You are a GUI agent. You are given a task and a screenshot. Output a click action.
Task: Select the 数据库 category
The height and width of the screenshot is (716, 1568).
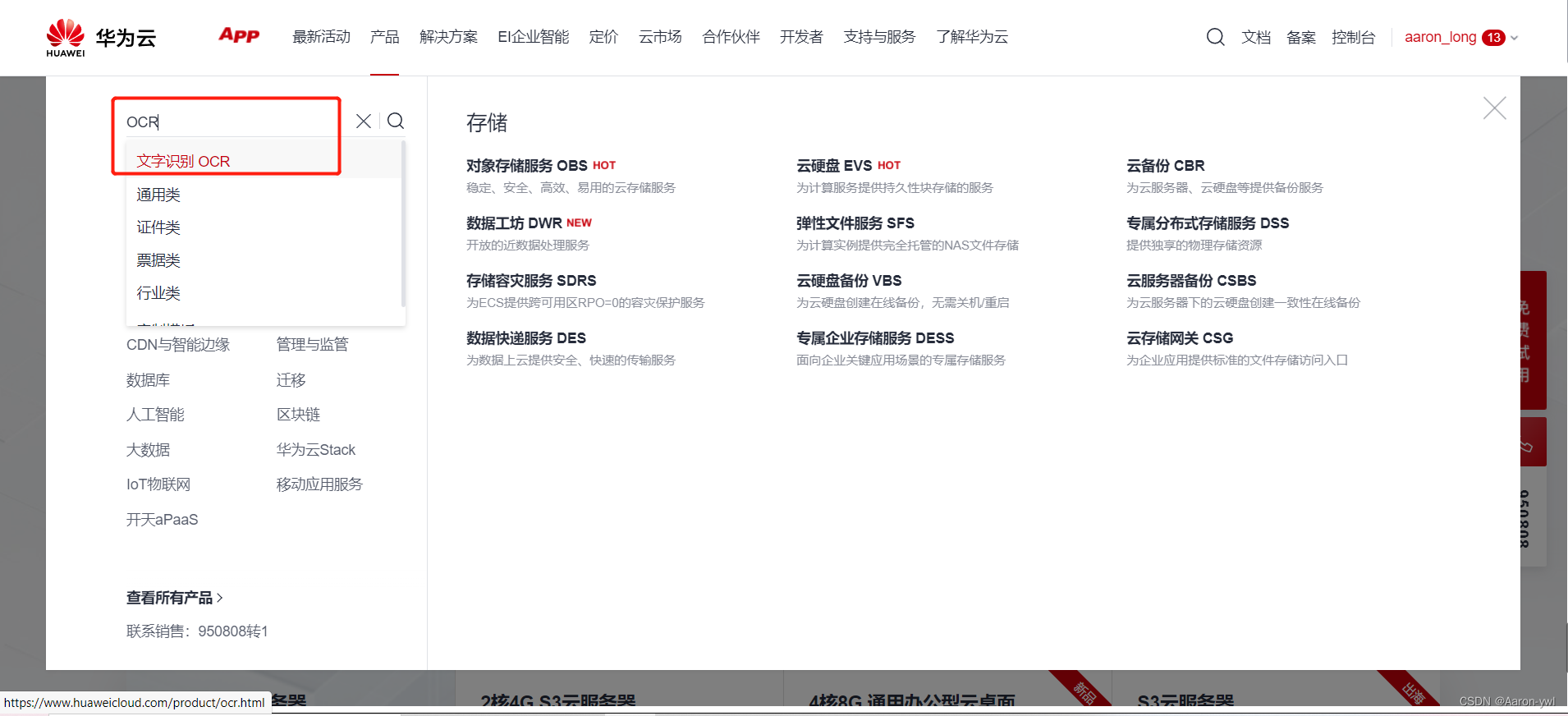149,380
